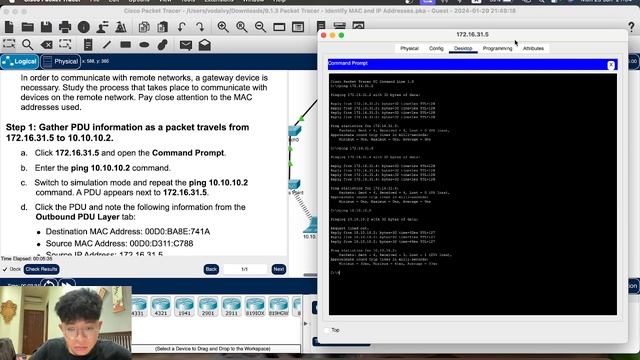This screenshot has height=360, width=640.
Task: Select the 2911 router device
Action: pos(231,307)
